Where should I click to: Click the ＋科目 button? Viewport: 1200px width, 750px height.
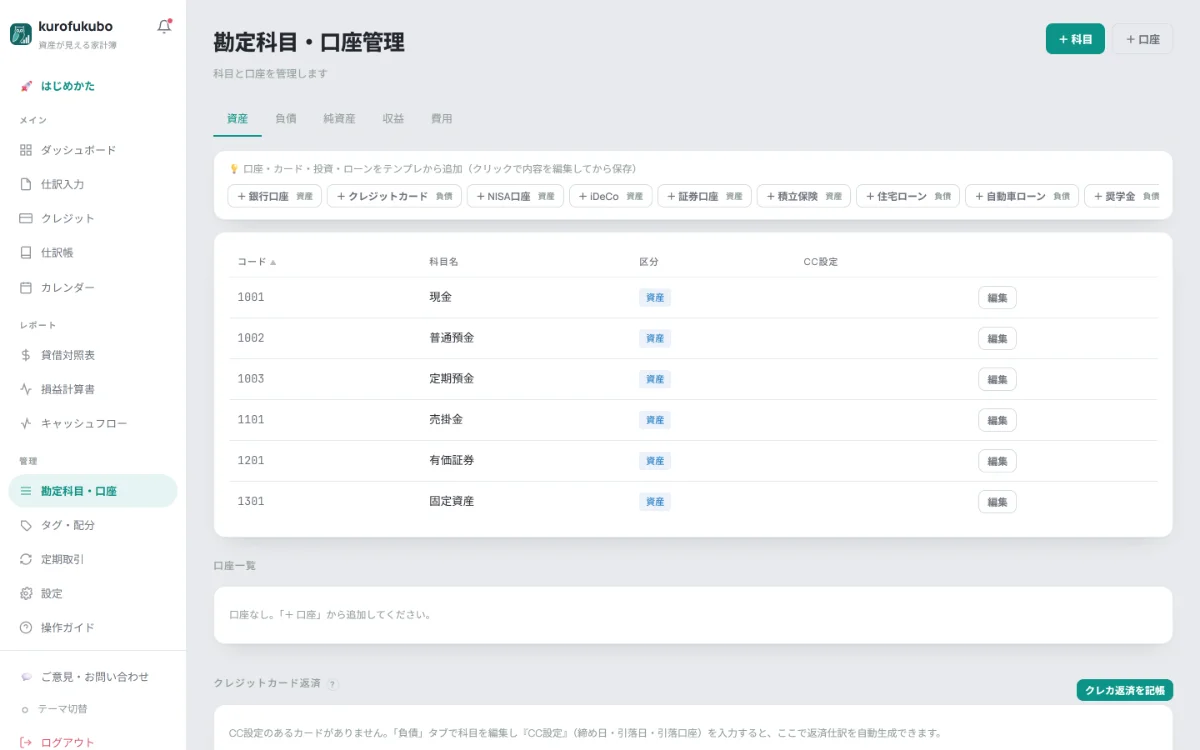[1075, 39]
